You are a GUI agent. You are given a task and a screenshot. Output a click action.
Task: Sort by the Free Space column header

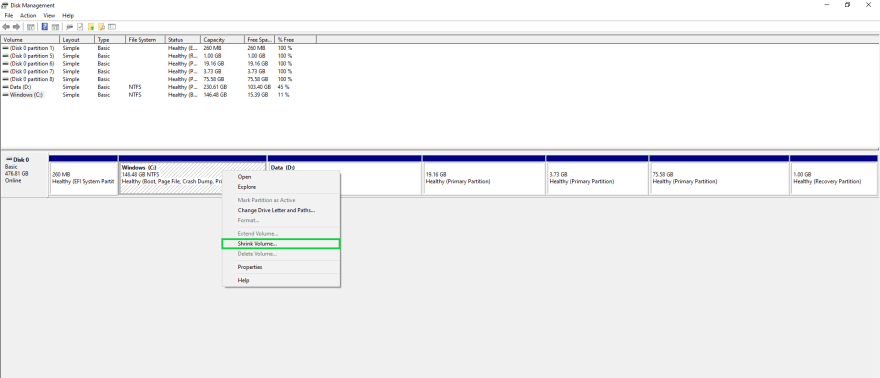259,40
